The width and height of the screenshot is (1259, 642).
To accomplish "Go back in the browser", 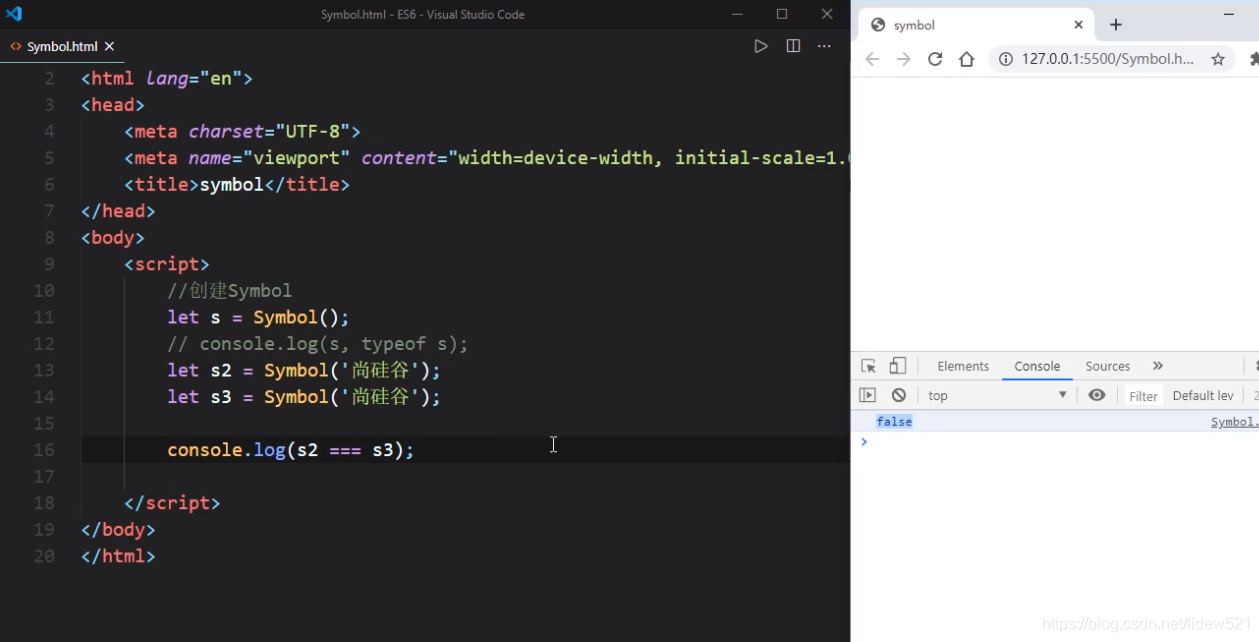I will (872, 59).
